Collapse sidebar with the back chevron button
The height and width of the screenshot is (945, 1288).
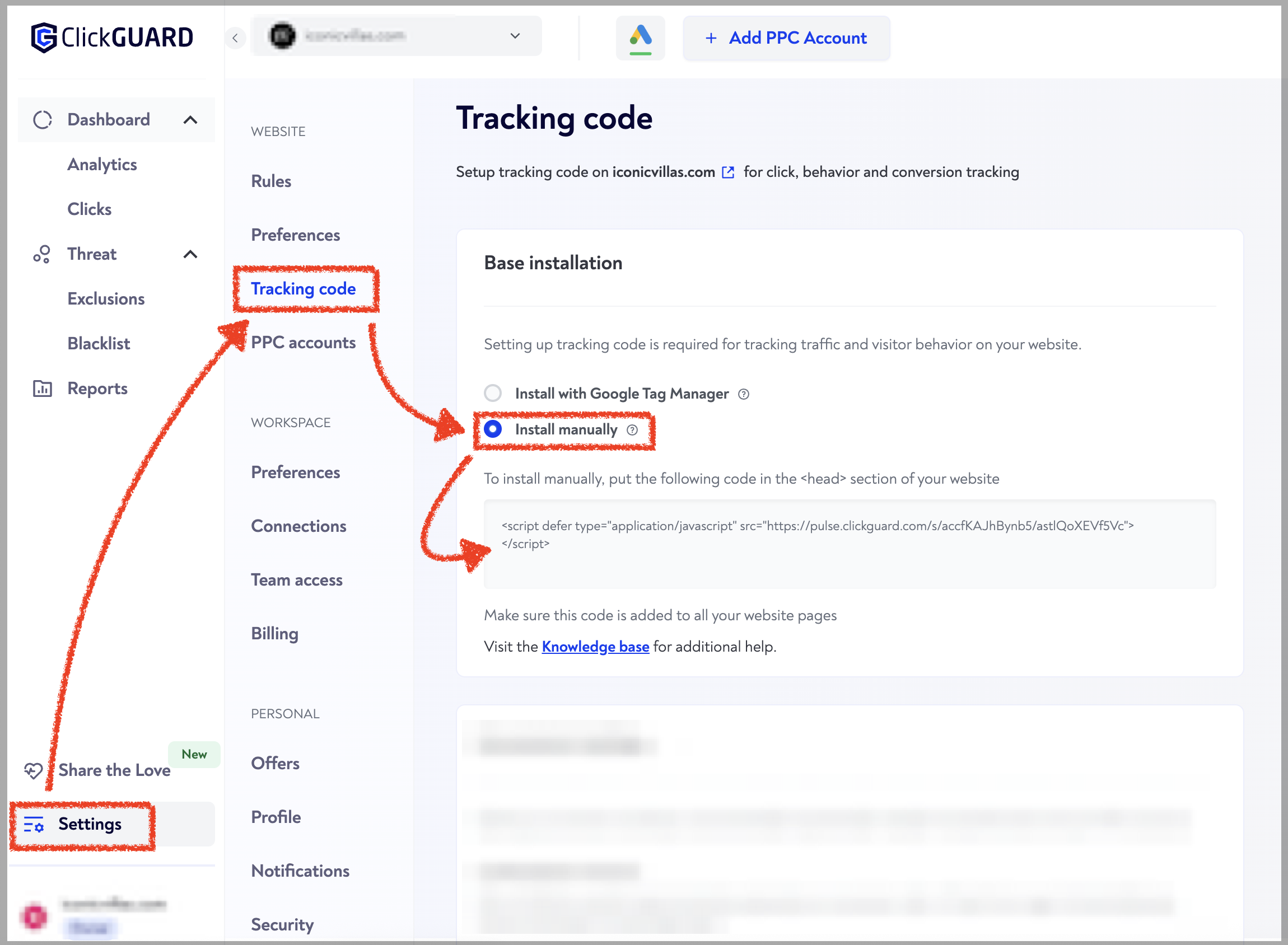point(235,38)
